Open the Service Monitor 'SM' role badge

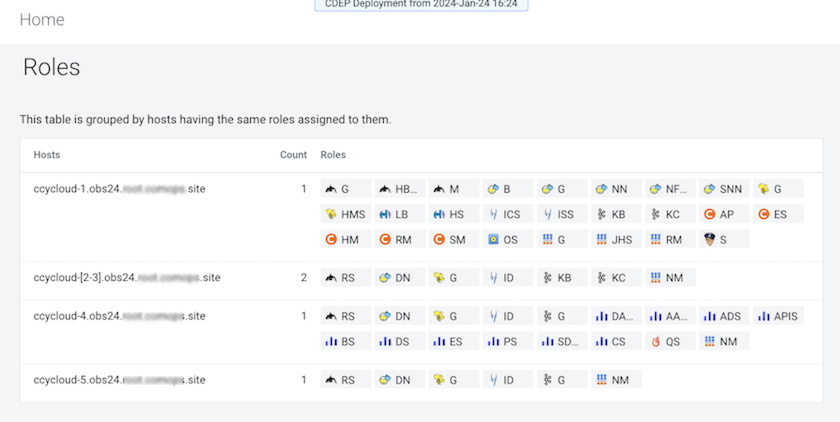[454, 240]
